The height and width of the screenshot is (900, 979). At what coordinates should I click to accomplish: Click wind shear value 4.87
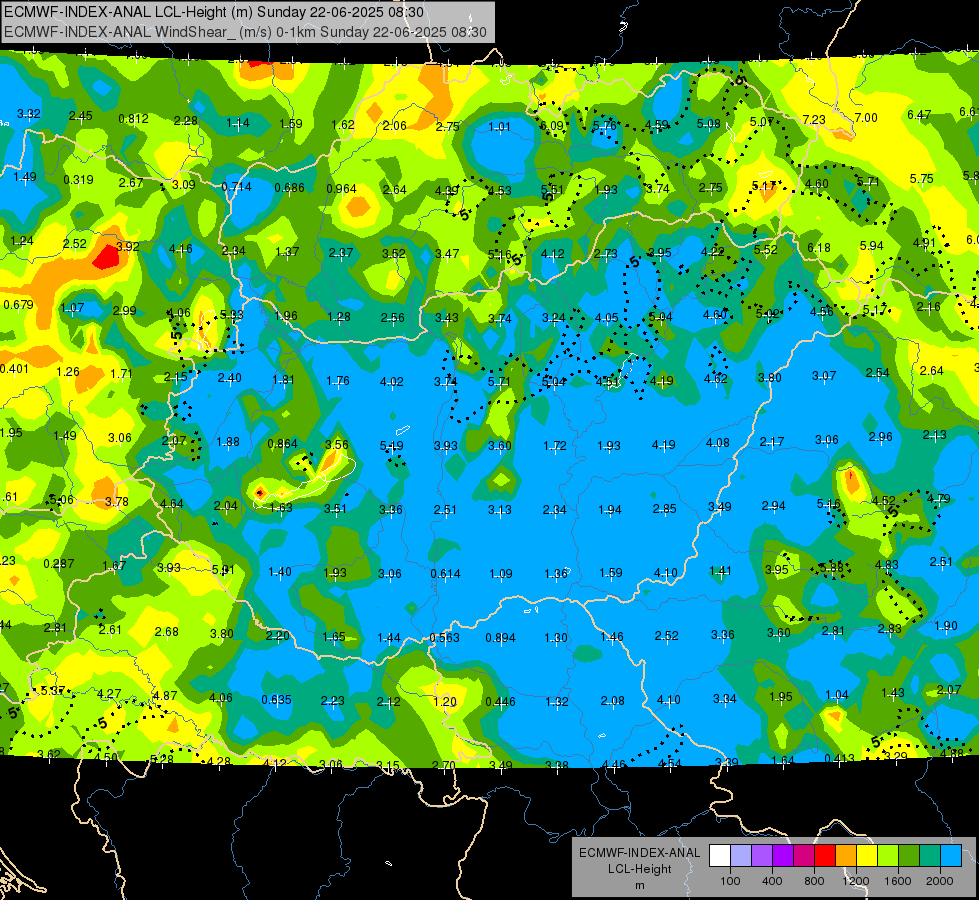(165, 696)
